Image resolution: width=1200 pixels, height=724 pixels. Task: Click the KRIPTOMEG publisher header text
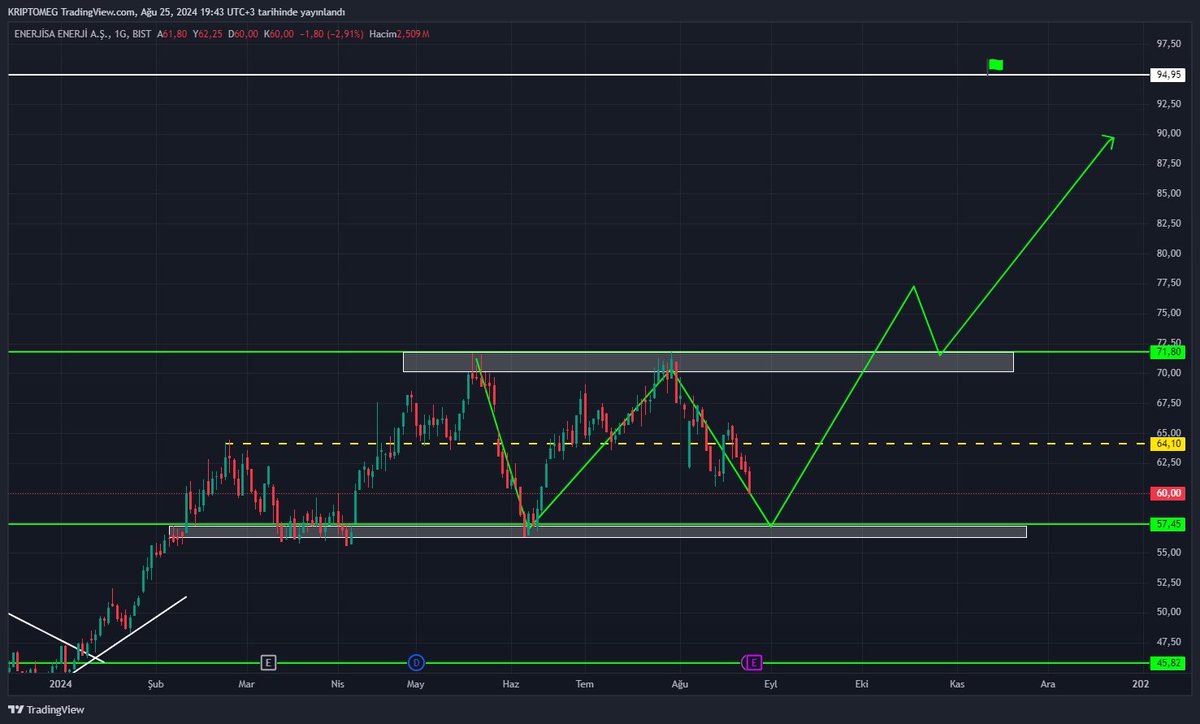33,11
